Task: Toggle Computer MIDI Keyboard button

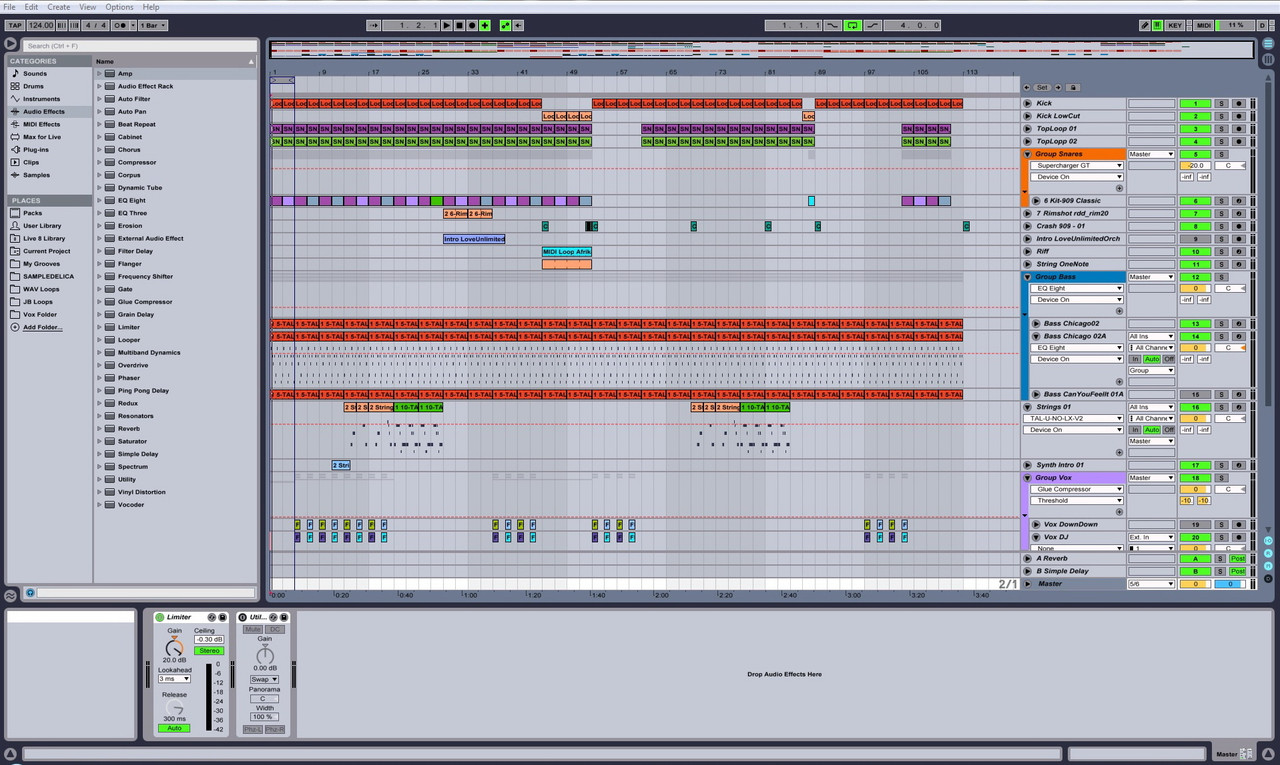Action: (1157, 25)
